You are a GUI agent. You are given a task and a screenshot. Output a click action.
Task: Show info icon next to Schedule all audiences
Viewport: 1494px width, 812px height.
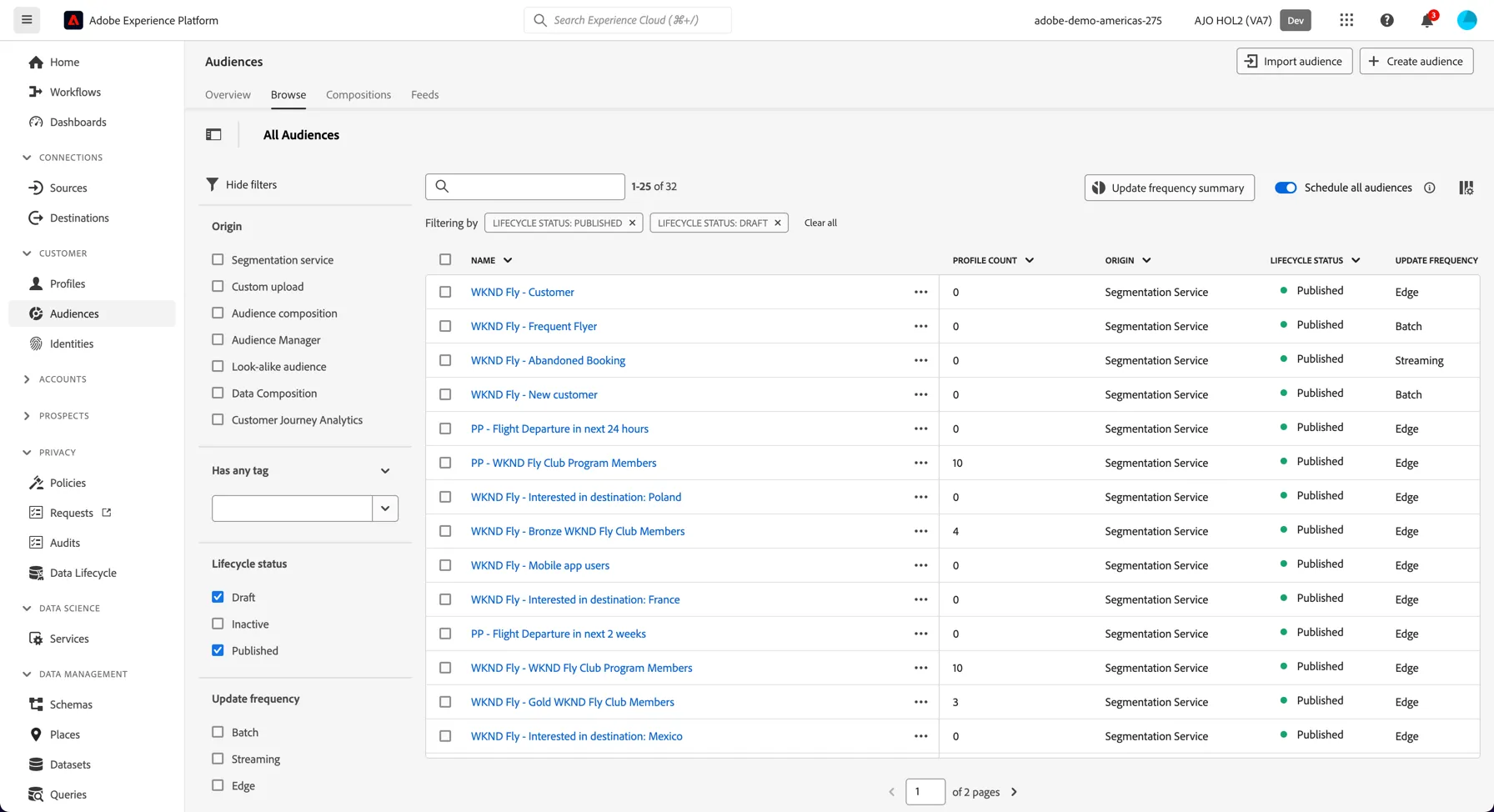click(x=1429, y=188)
